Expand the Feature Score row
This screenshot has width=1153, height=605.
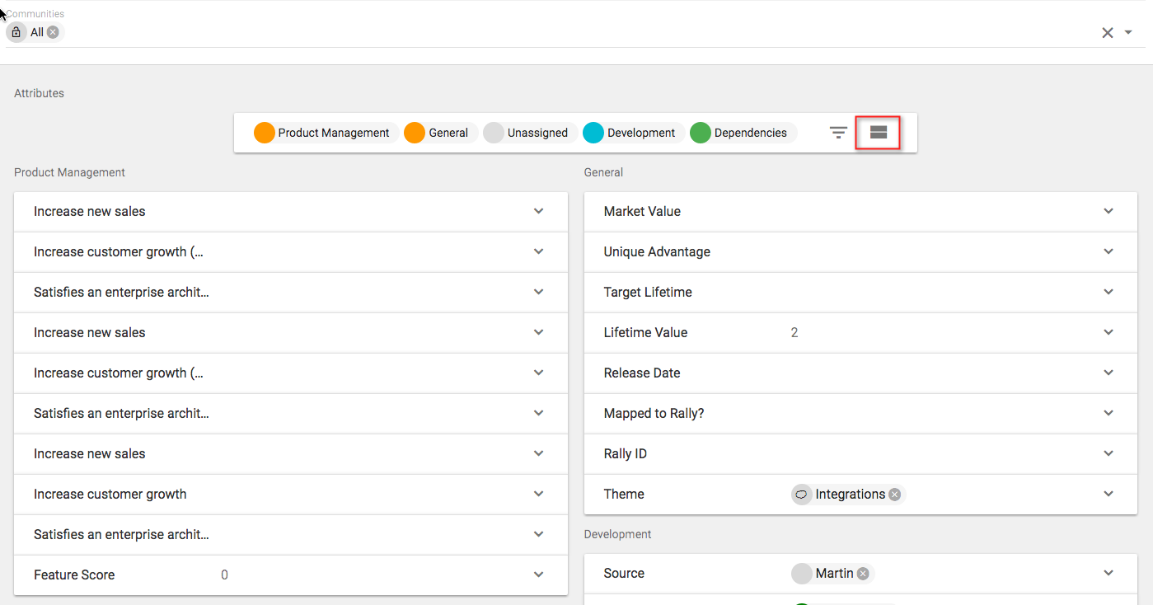click(538, 575)
